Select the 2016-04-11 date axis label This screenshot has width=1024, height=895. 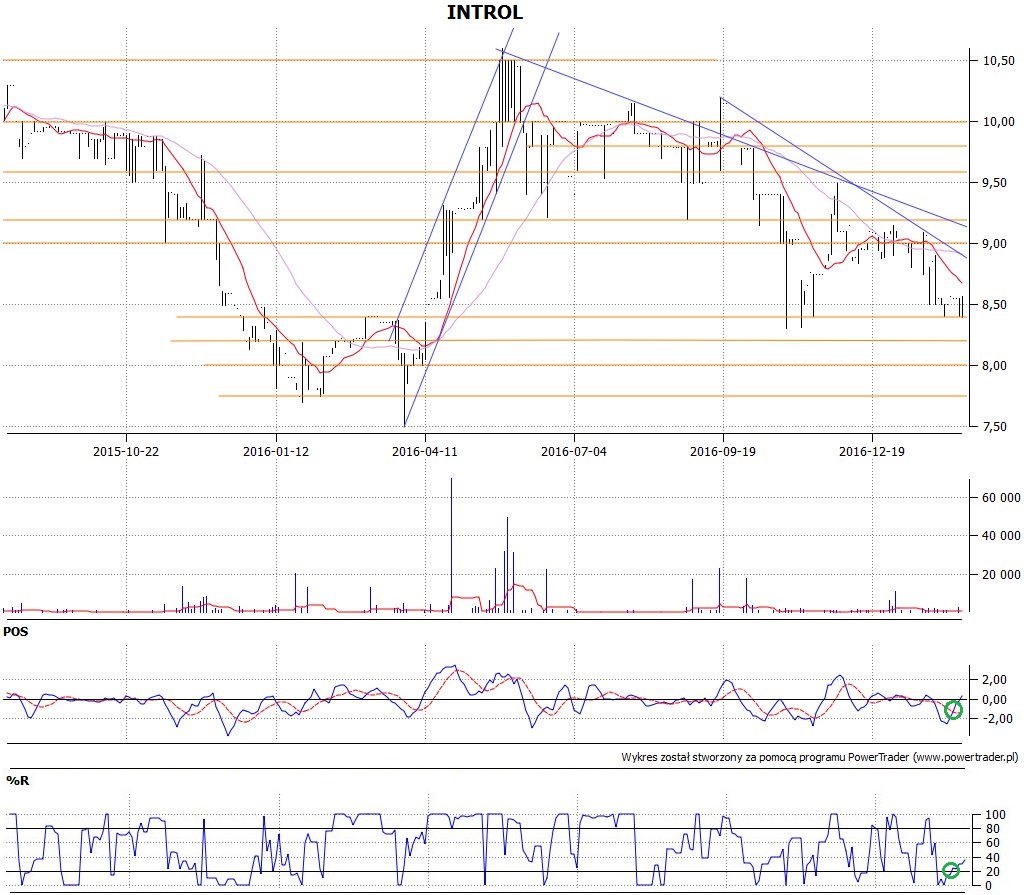[424, 451]
